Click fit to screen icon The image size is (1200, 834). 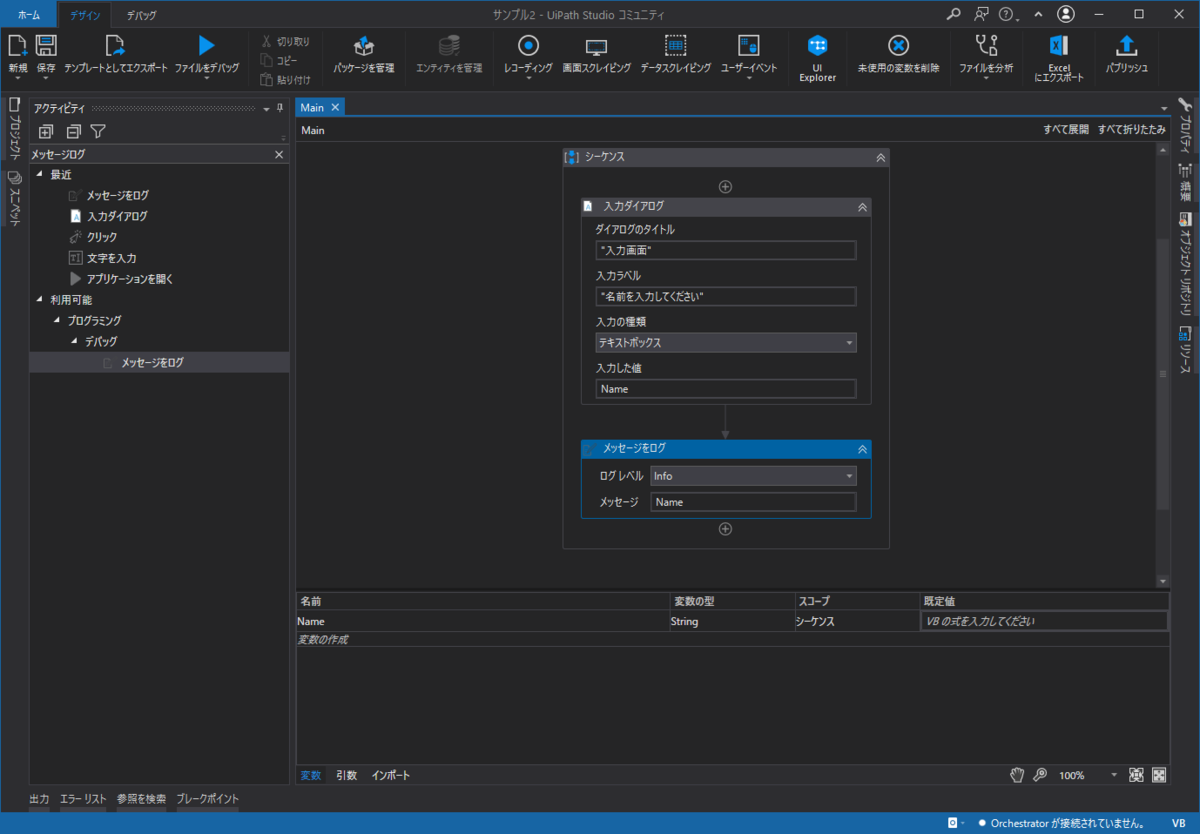point(1136,775)
